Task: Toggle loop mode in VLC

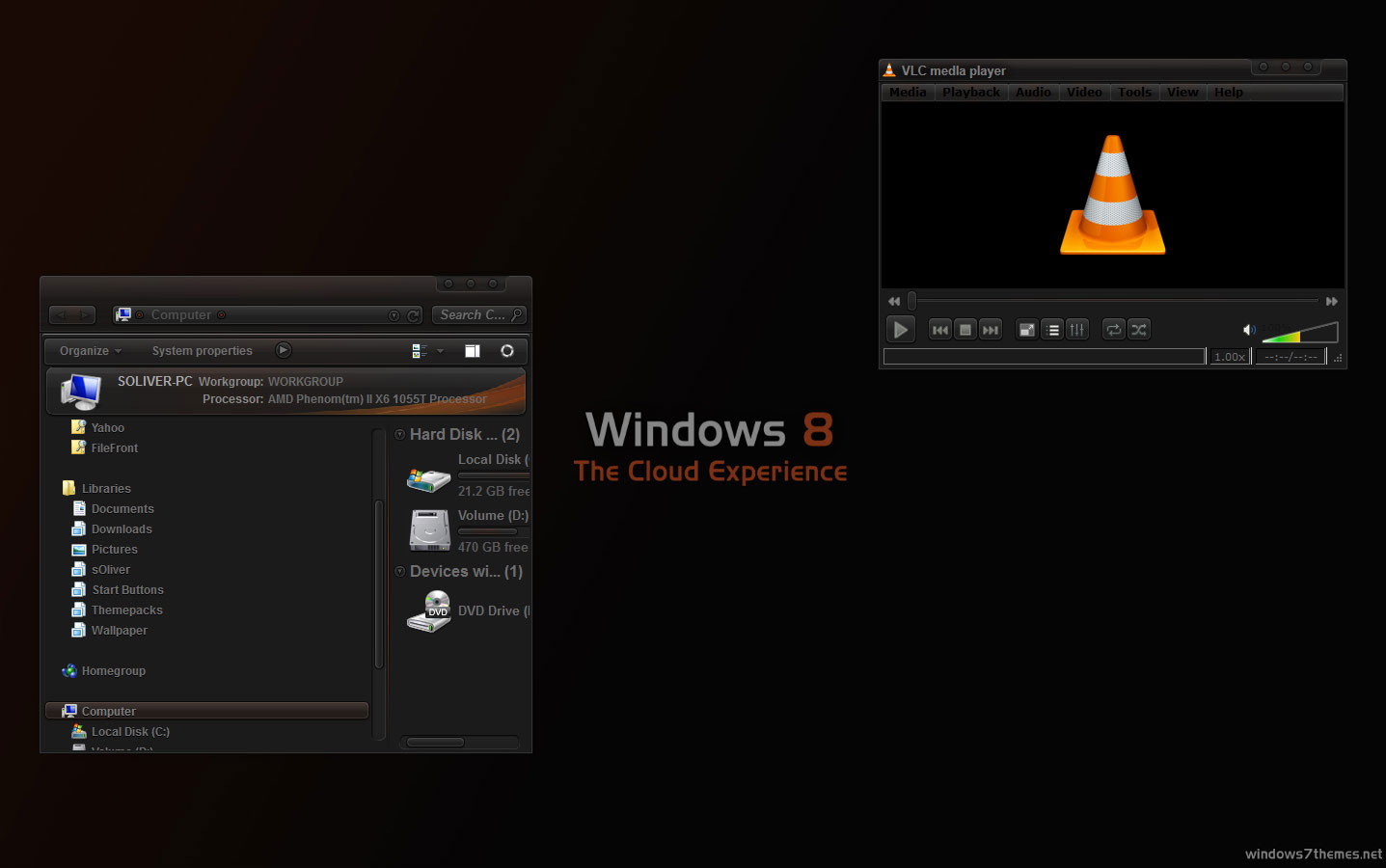Action: click(1114, 330)
